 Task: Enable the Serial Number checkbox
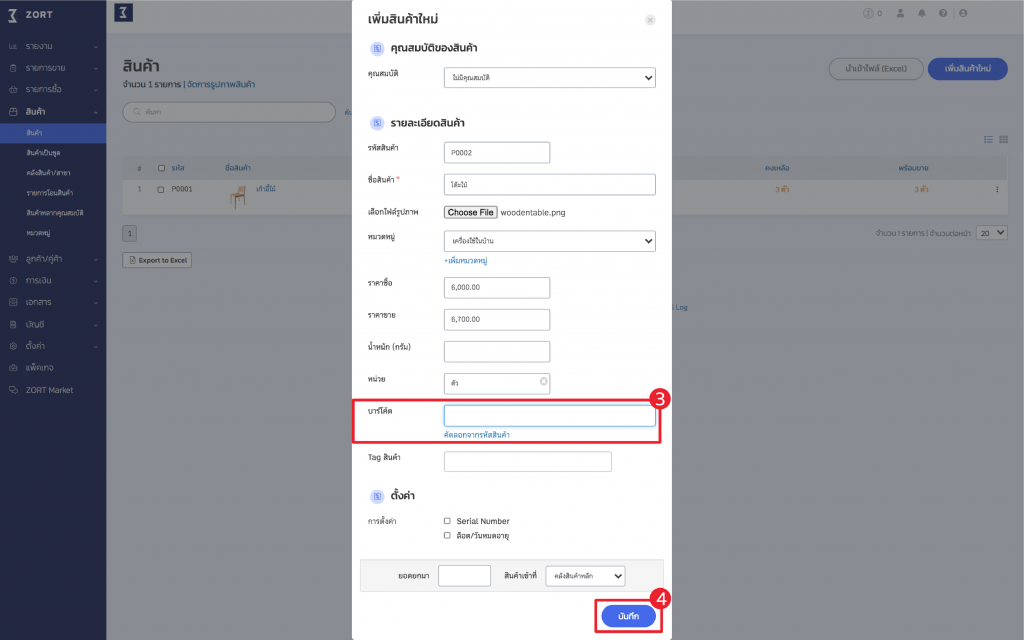tap(447, 521)
